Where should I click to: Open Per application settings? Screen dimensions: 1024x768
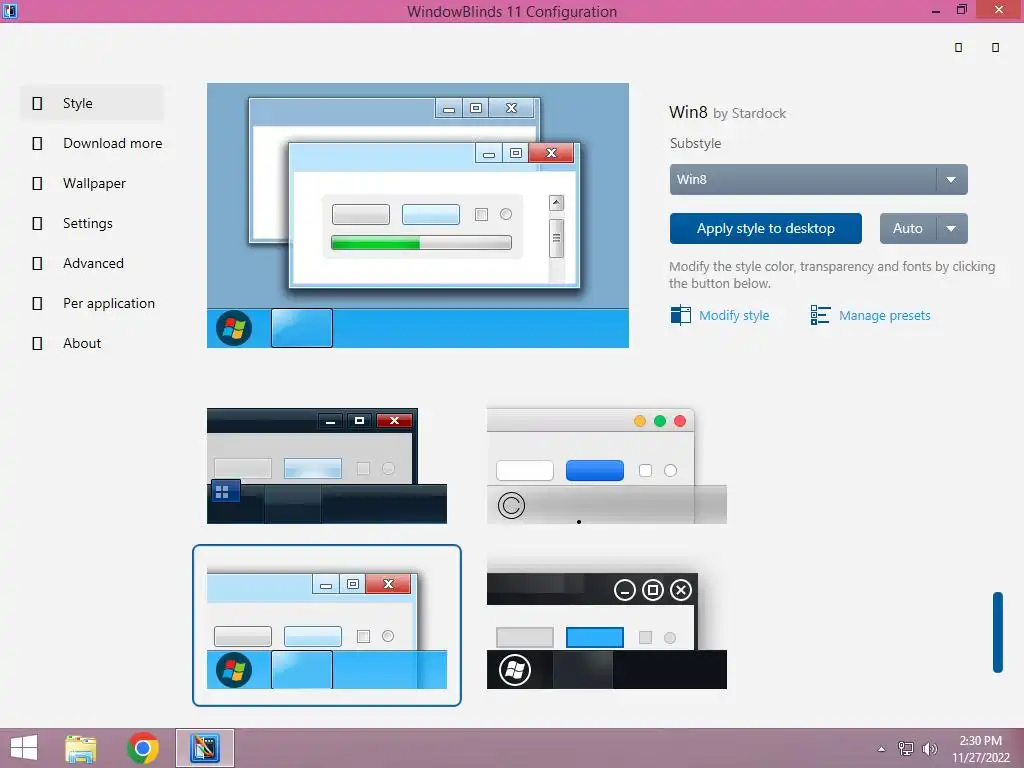point(108,303)
